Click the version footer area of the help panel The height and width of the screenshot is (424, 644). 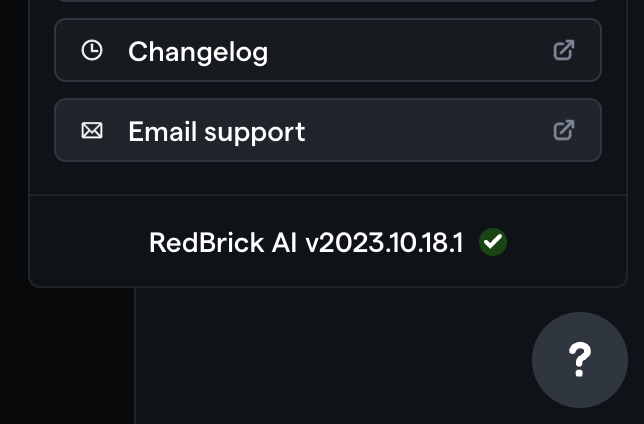pyautogui.click(x=328, y=241)
